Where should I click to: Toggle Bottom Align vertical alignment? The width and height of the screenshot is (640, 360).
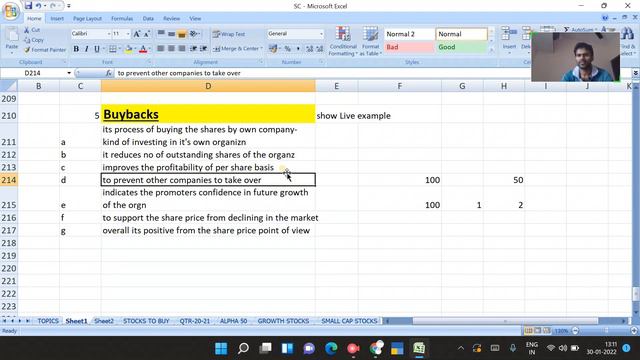182,33
